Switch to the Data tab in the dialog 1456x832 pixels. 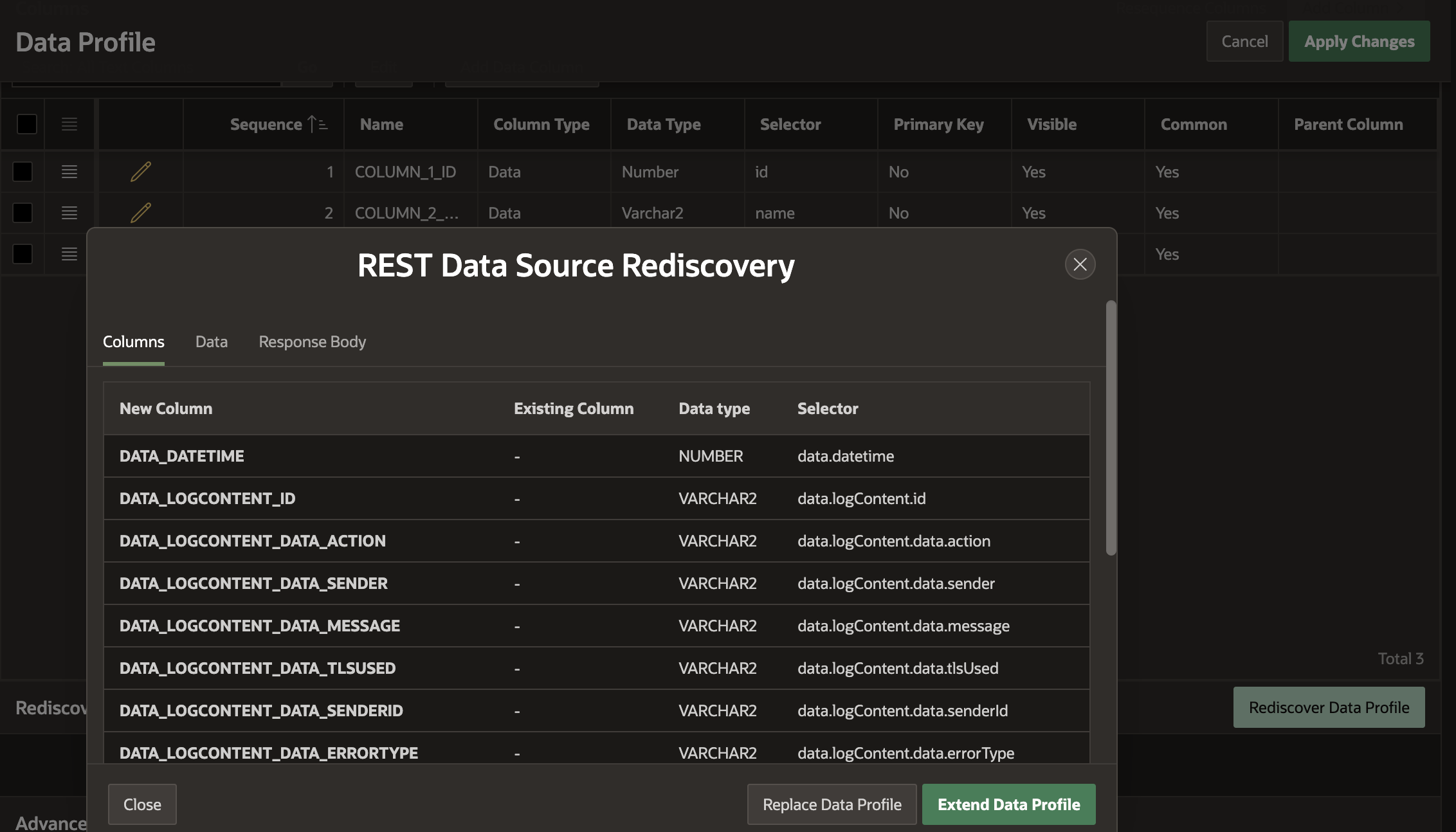211,341
